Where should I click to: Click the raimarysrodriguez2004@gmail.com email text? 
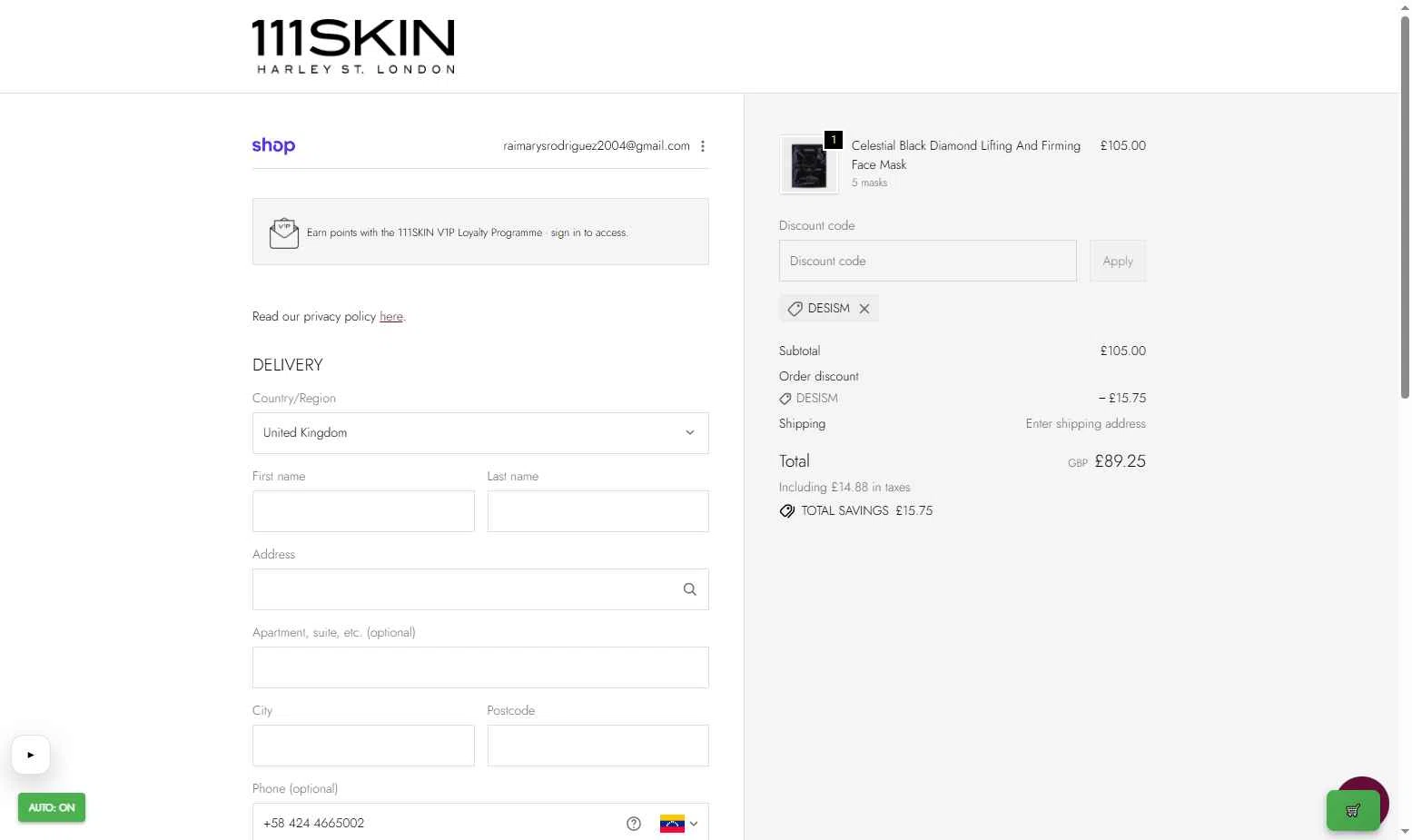click(597, 146)
